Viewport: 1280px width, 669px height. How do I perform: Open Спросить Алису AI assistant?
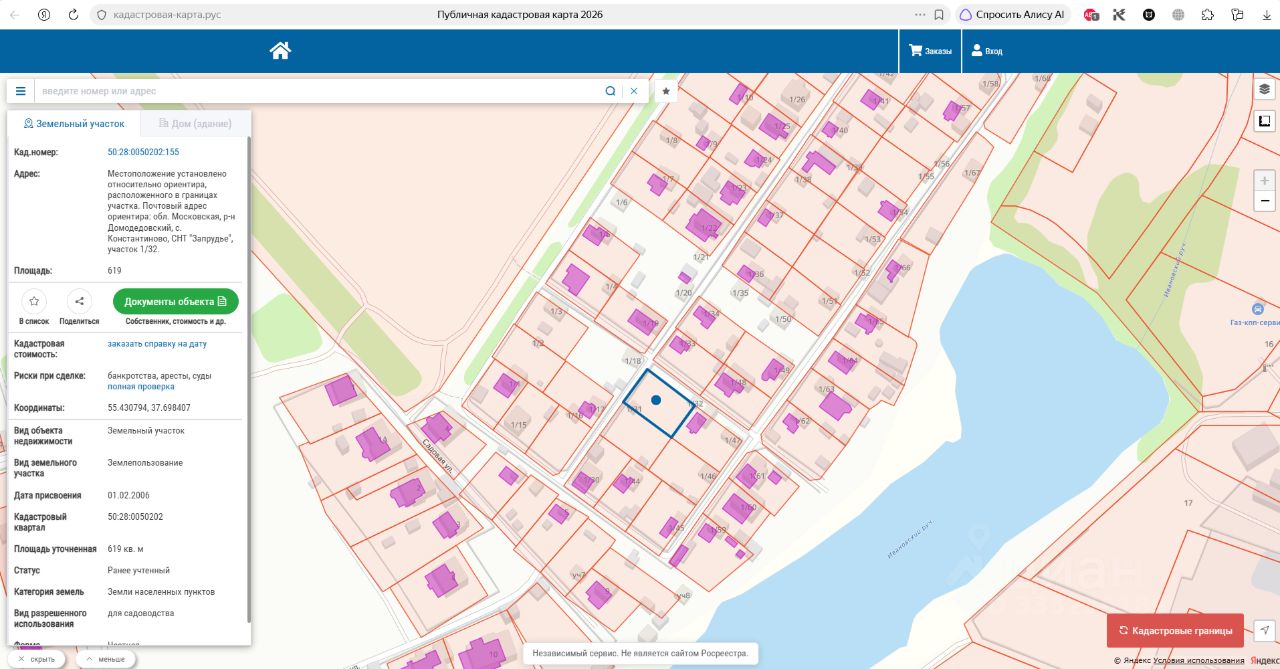(x=1012, y=15)
